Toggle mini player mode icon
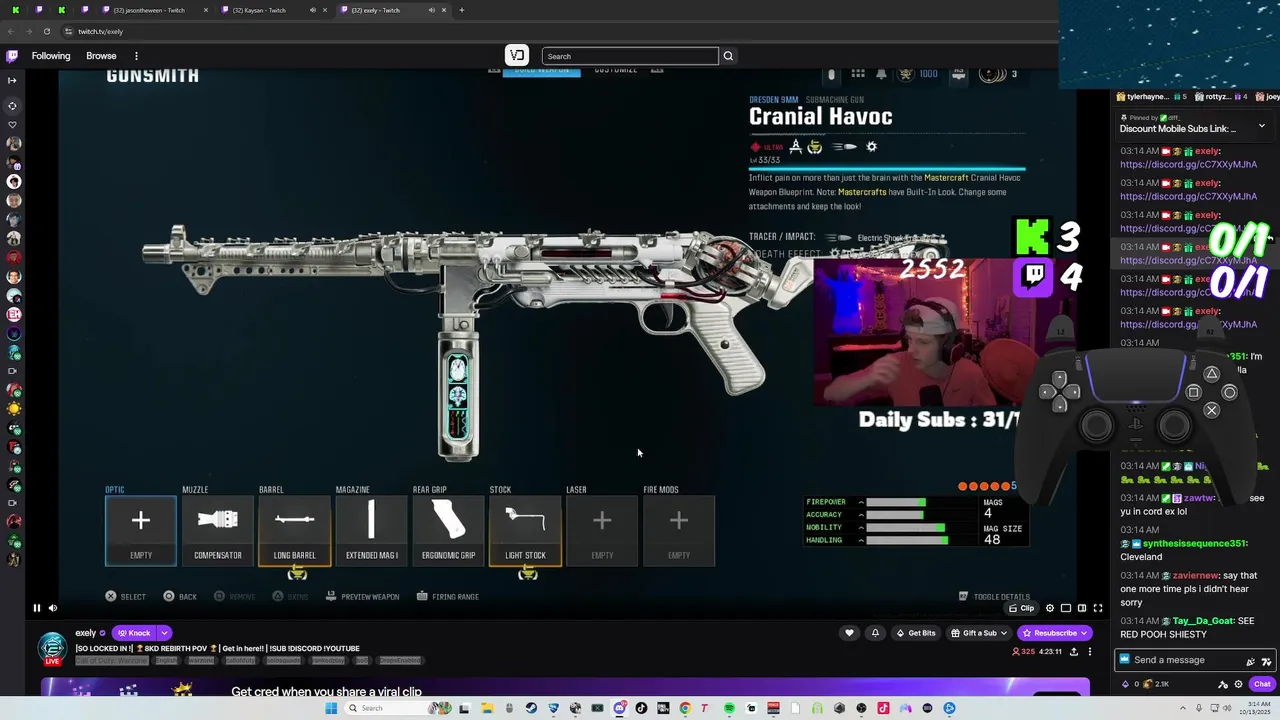Image resolution: width=1280 pixels, height=720 pixels. 1066,608
